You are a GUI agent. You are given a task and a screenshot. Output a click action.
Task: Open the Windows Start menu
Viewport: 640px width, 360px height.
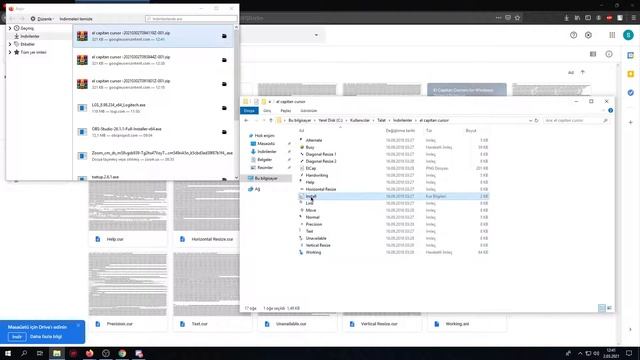pos(8,353)
